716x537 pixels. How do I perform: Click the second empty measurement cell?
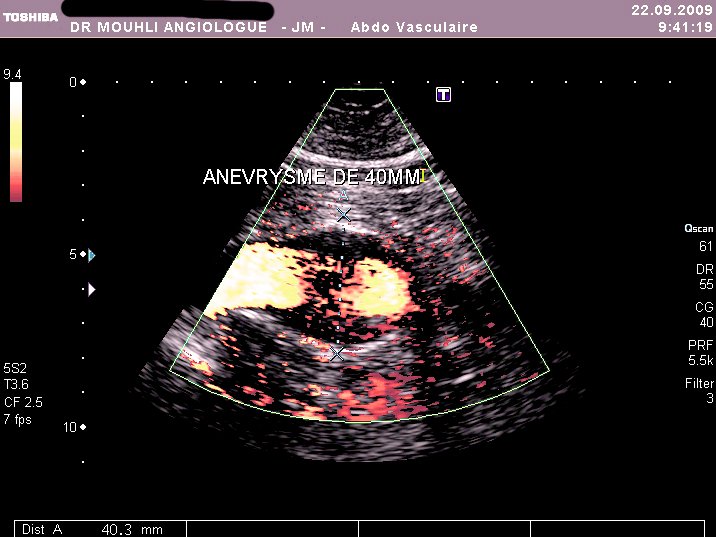[273, 529]
